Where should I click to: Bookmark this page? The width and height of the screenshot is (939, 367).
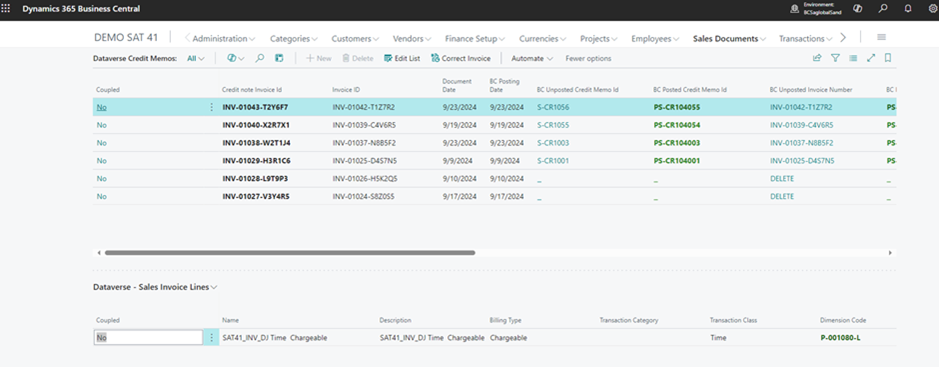pos(888,58)
